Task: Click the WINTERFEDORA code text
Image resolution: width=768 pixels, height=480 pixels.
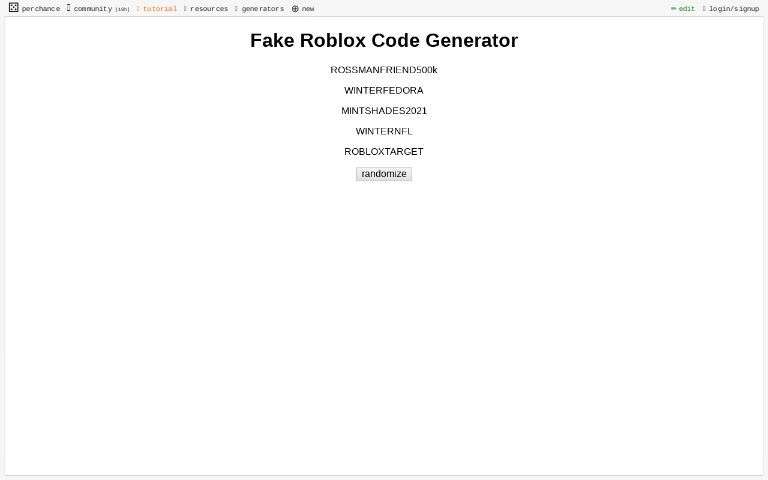Action: (x=384, y=91)
